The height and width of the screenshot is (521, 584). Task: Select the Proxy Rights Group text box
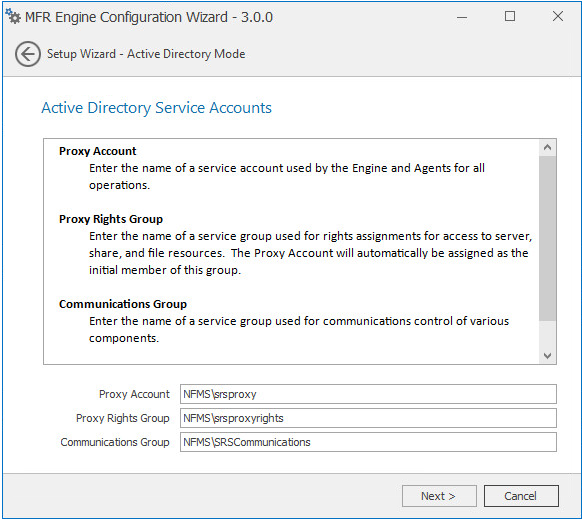pyautogui.click(x=368, y=418)
